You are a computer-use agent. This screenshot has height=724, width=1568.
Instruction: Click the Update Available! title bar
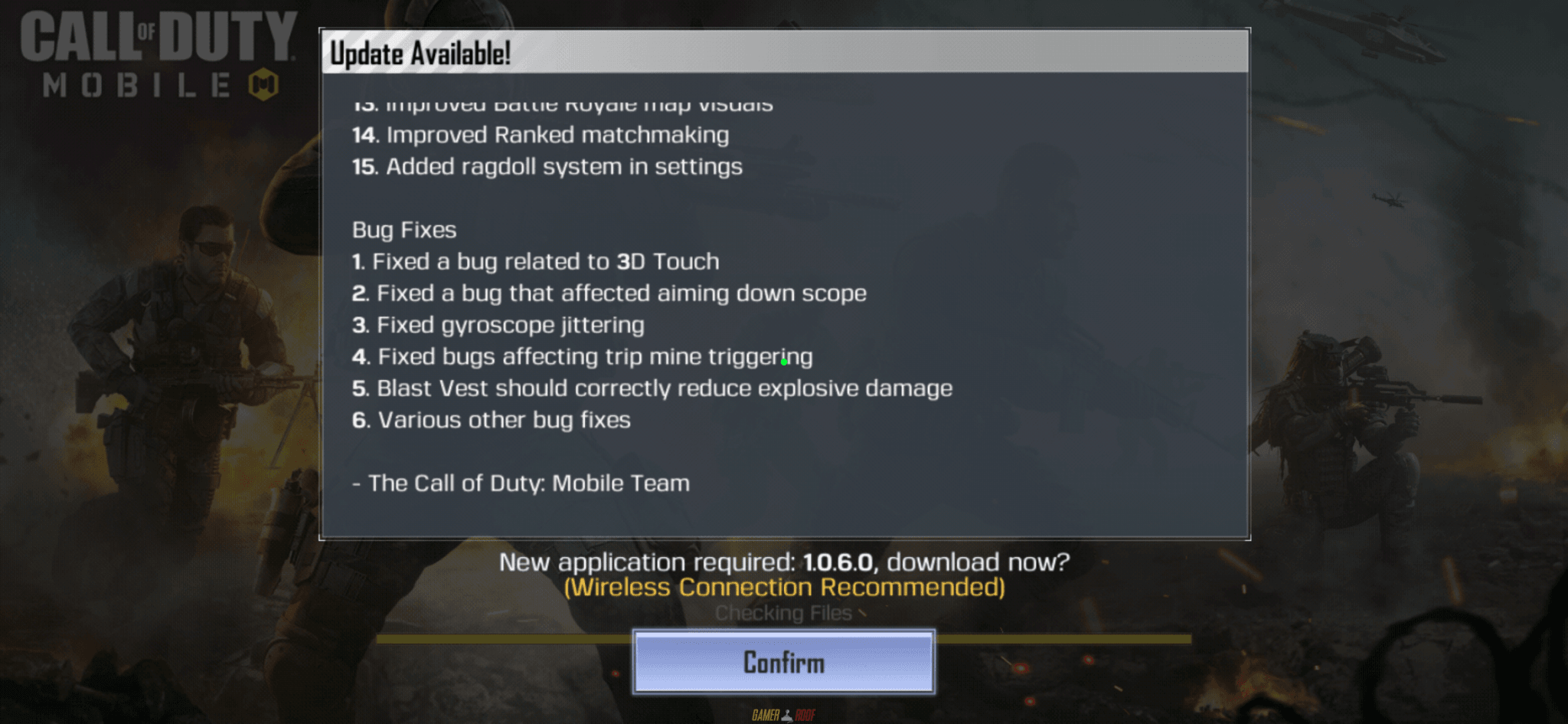[785, 52]
